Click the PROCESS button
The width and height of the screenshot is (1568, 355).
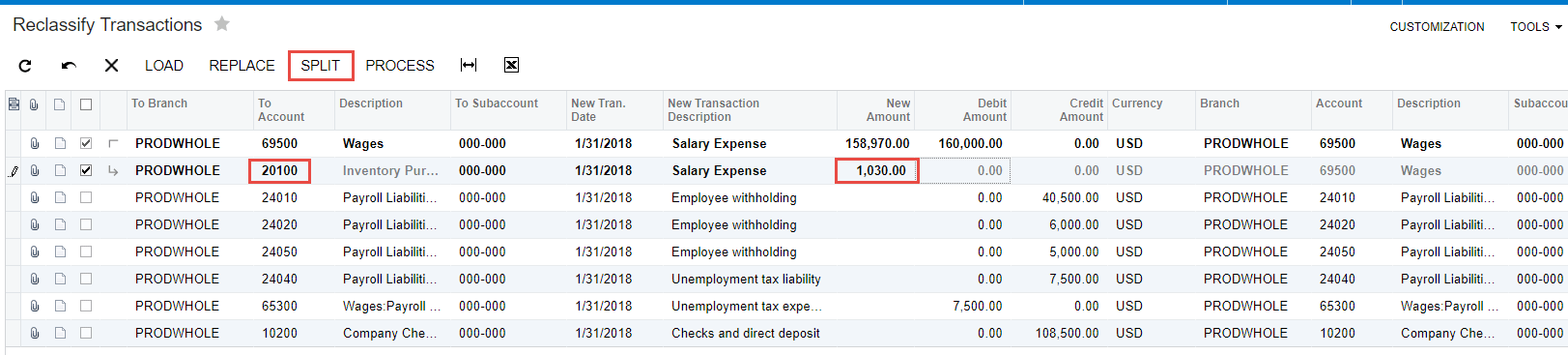pos(400,66)
